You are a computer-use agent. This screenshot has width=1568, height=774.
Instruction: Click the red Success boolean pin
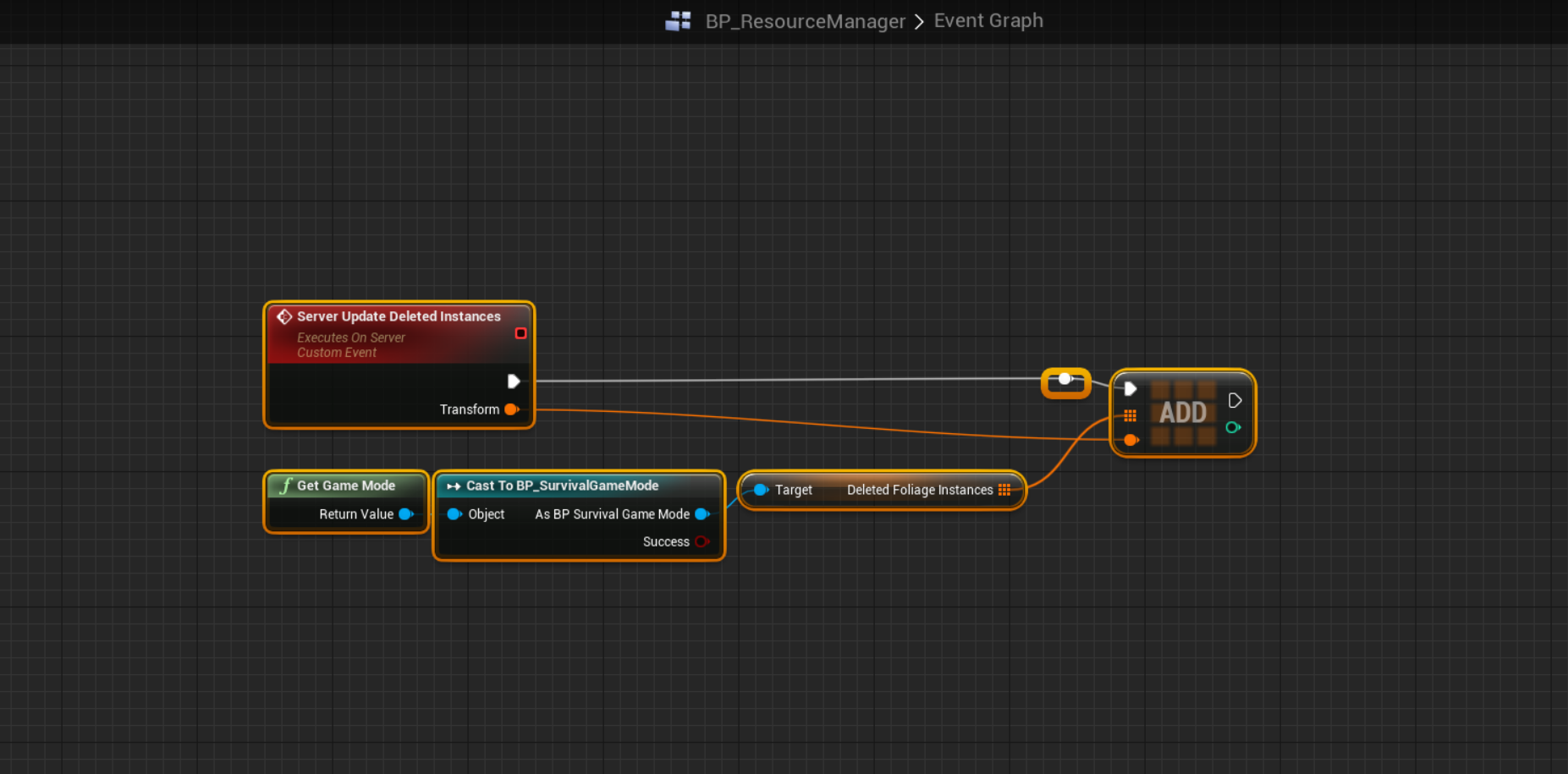(701, 542)
